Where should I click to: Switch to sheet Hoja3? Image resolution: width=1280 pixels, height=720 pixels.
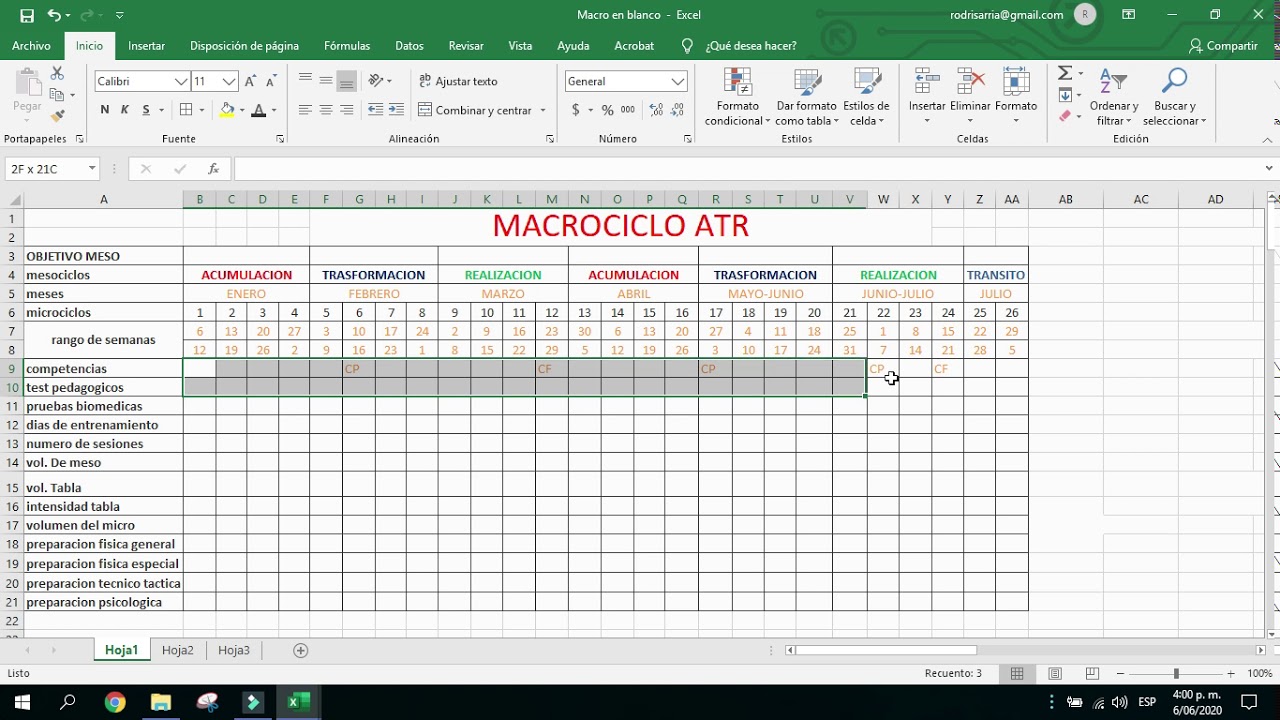[x=234, y=650]
